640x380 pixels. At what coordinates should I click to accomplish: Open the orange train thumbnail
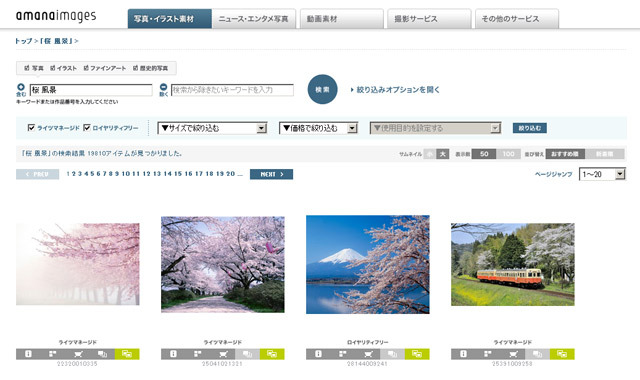(513, 264)
